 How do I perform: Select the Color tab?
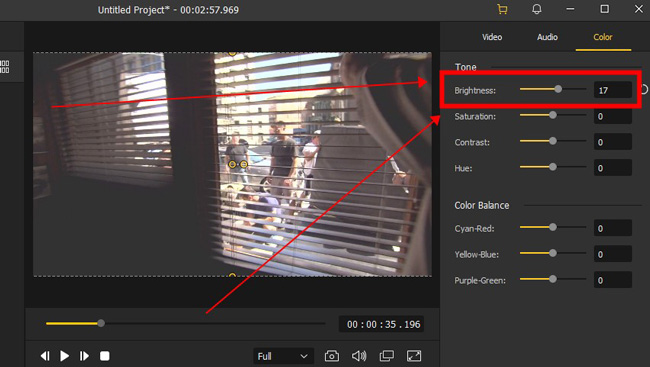coord(603,37)
